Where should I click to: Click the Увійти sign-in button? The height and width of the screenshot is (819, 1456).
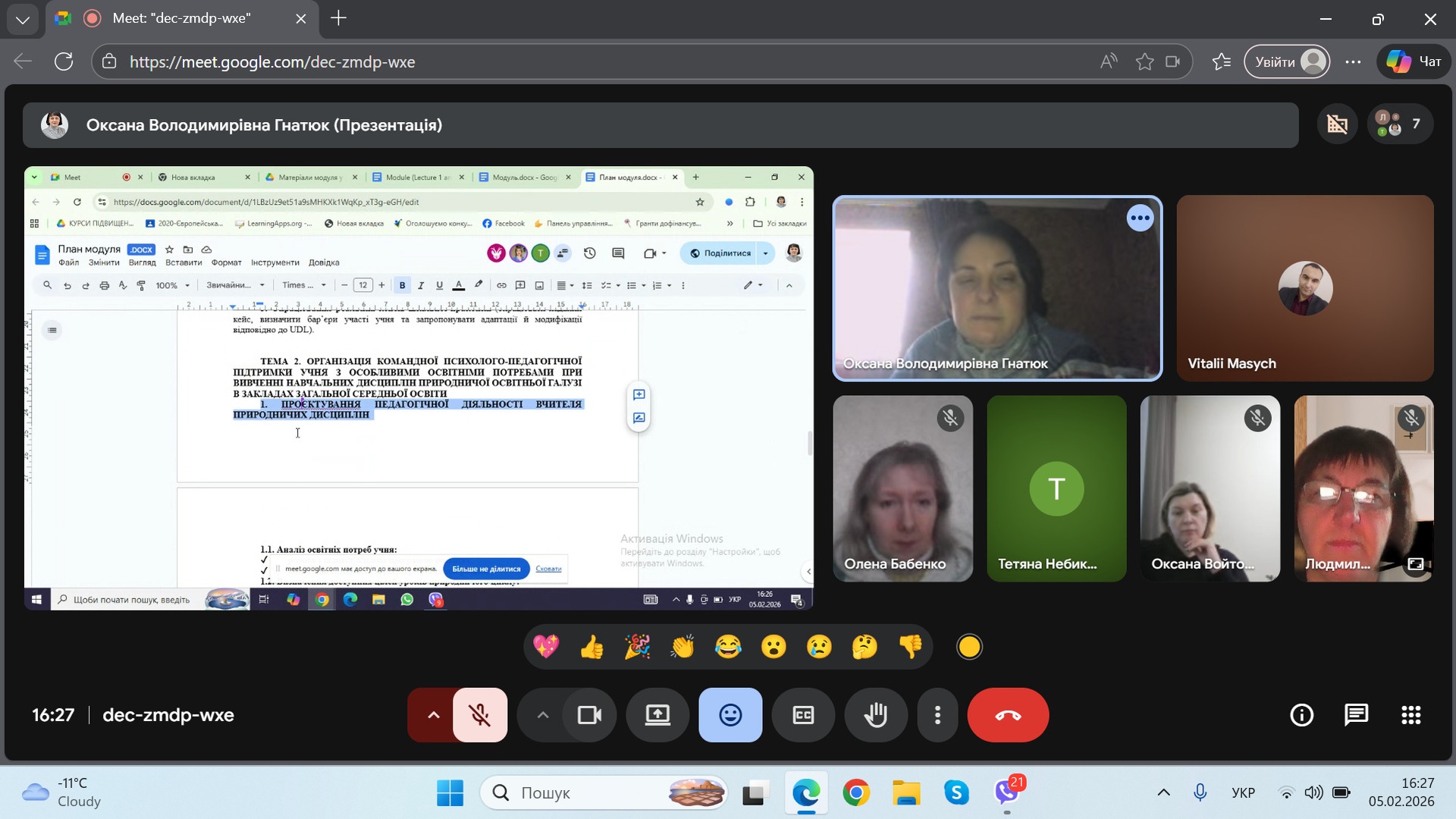[x=1288, y=62]
